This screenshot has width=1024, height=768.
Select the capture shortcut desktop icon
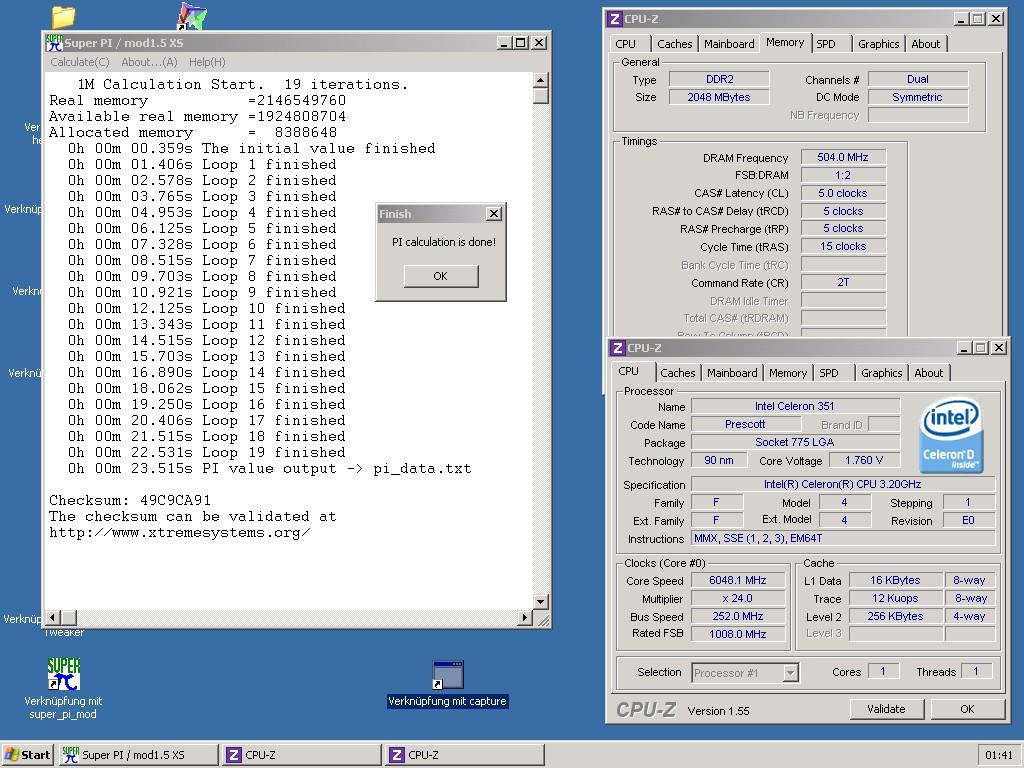click(448, 675)
